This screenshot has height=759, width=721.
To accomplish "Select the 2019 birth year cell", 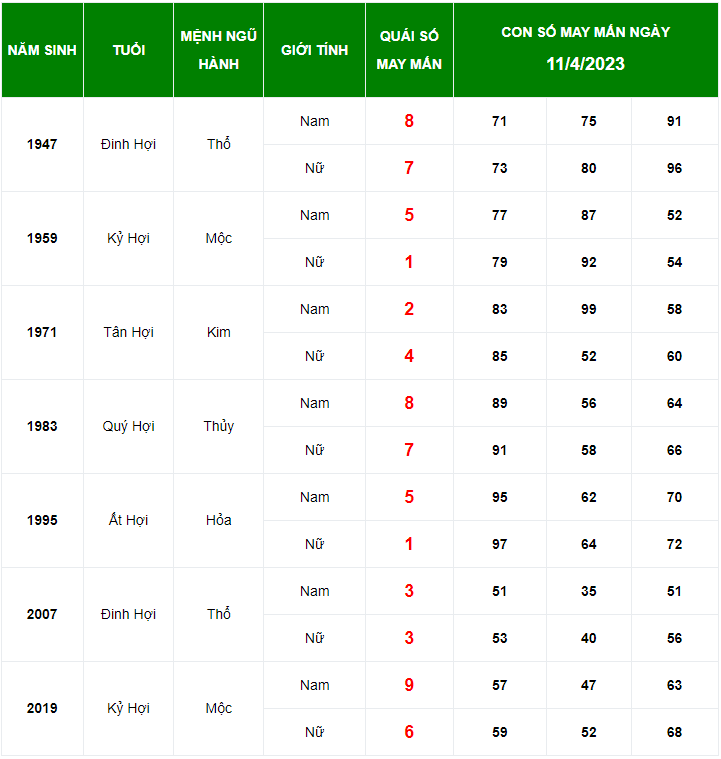I will tap(42, 708).
